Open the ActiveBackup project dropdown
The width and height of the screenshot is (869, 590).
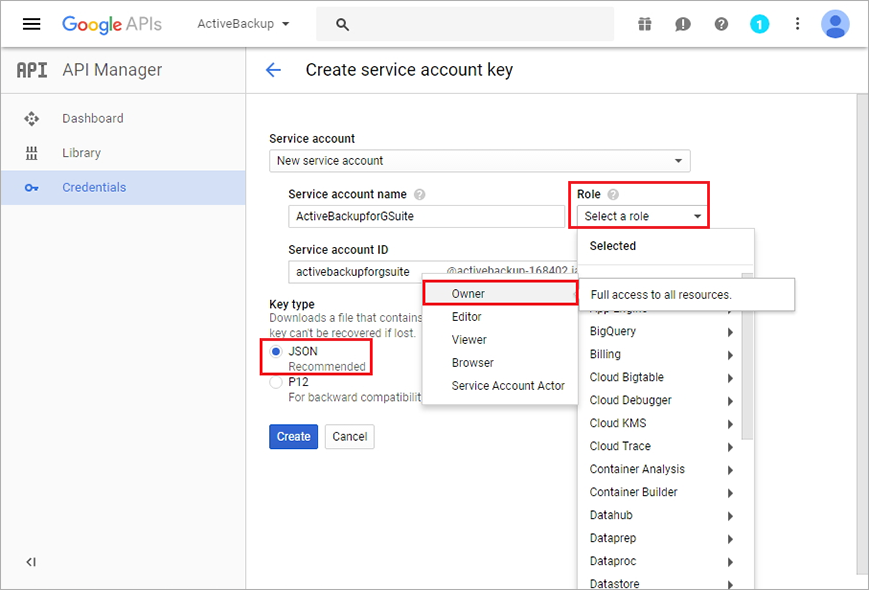click(x=243, y=24)
